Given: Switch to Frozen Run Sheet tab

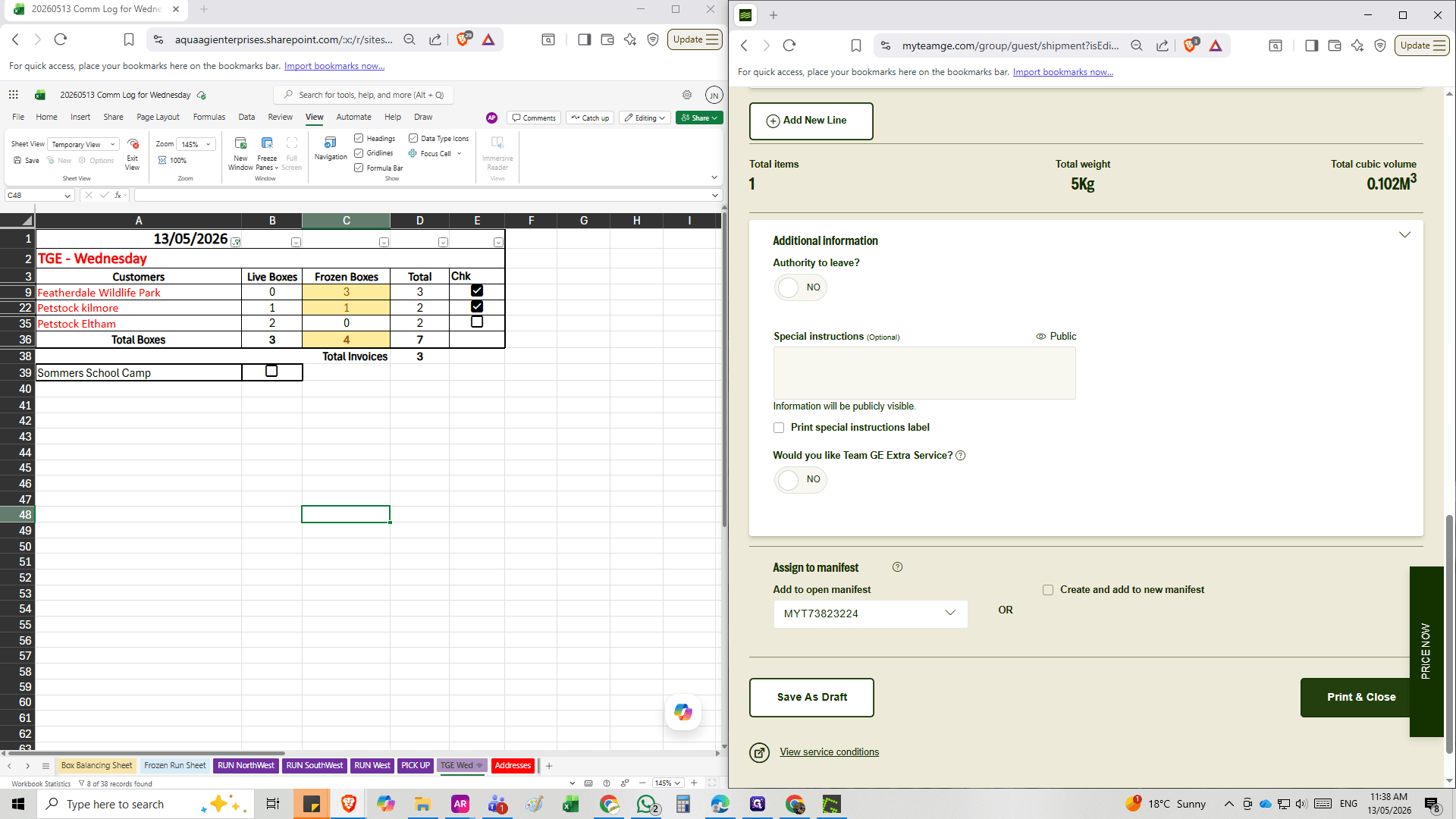Looking at the screenshot, I should tap(174, 766).
